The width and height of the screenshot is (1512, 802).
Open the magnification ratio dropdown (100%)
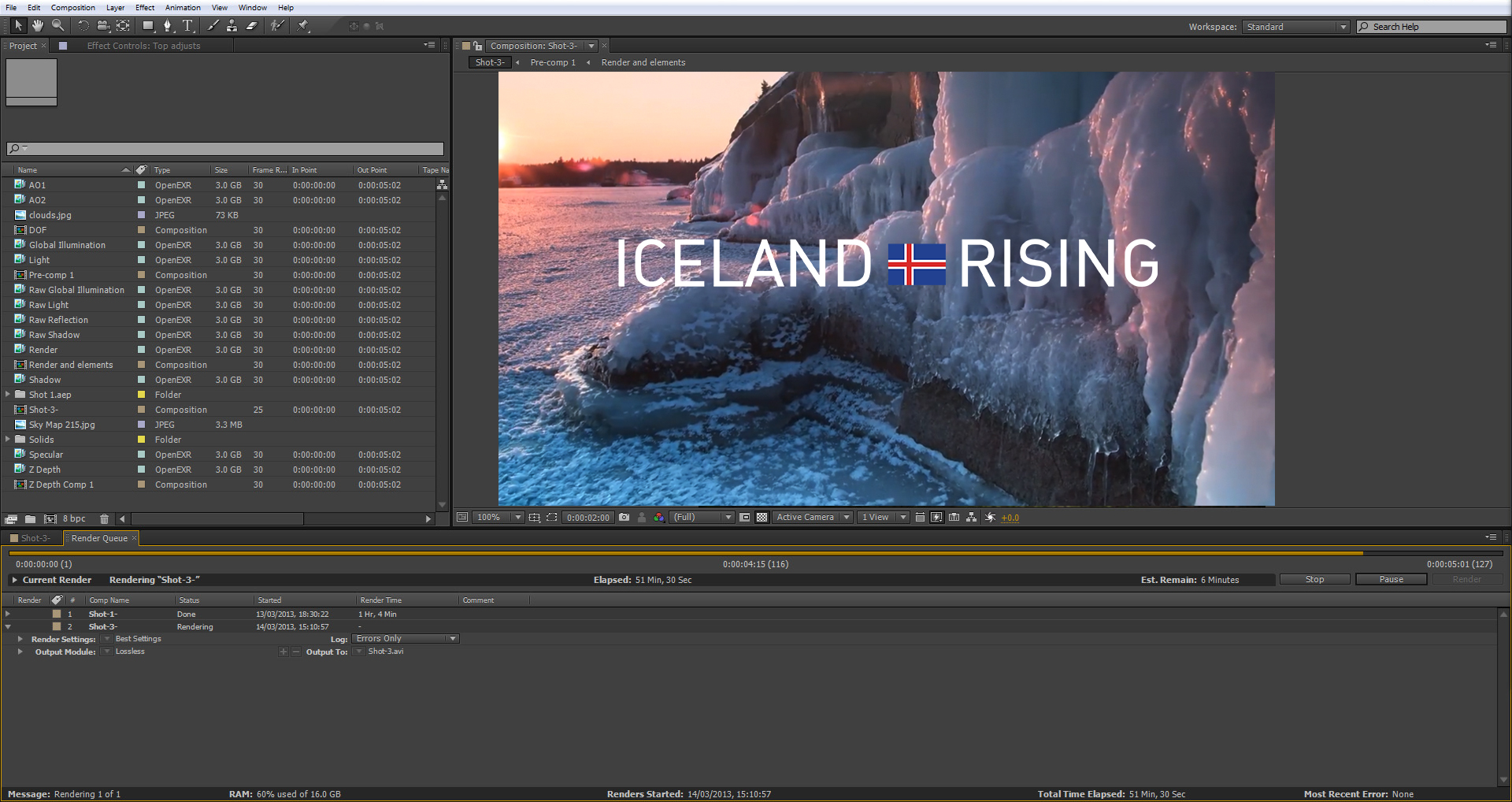(x=499, y=518)
